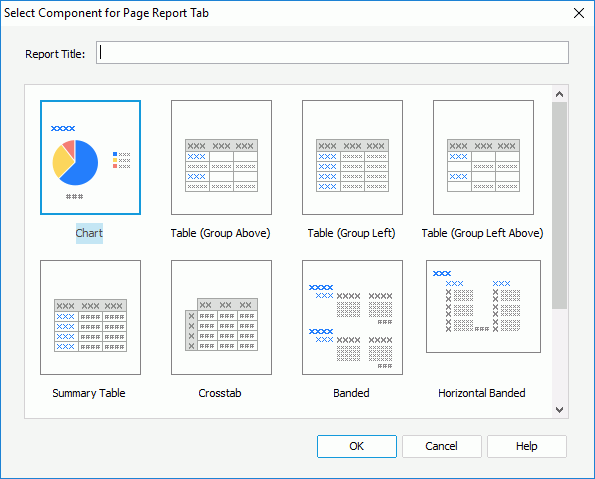This screenshot has height=479, width=595.
Task: Click the scrollbar up arrow
Action: (x=559, y=94)
